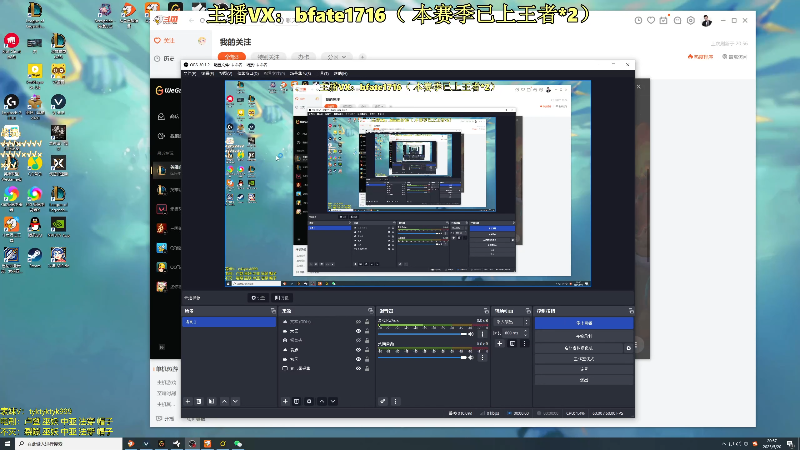Toggle studio mode button in OBS Controls

tap(584, 359)
